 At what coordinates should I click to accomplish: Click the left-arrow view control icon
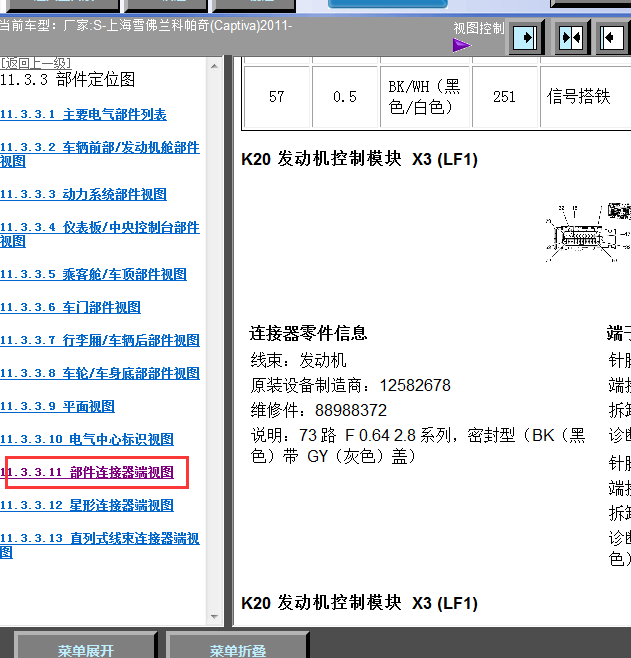(613, 38)
